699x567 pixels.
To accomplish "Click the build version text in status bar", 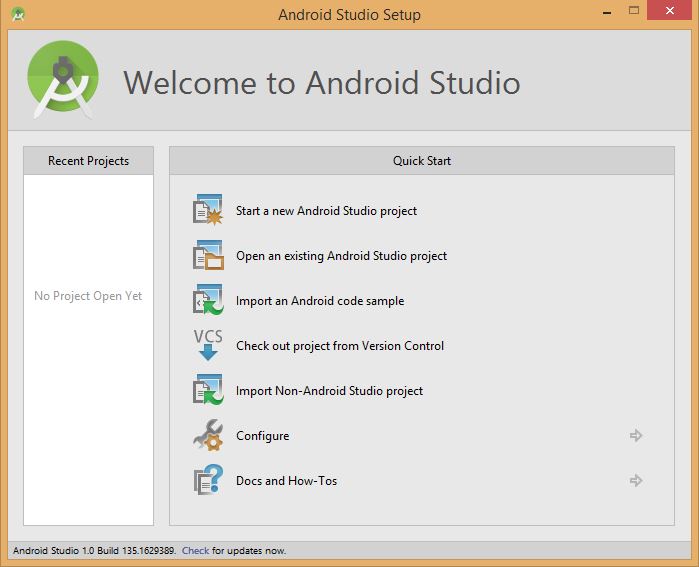I will click(95, 551).
